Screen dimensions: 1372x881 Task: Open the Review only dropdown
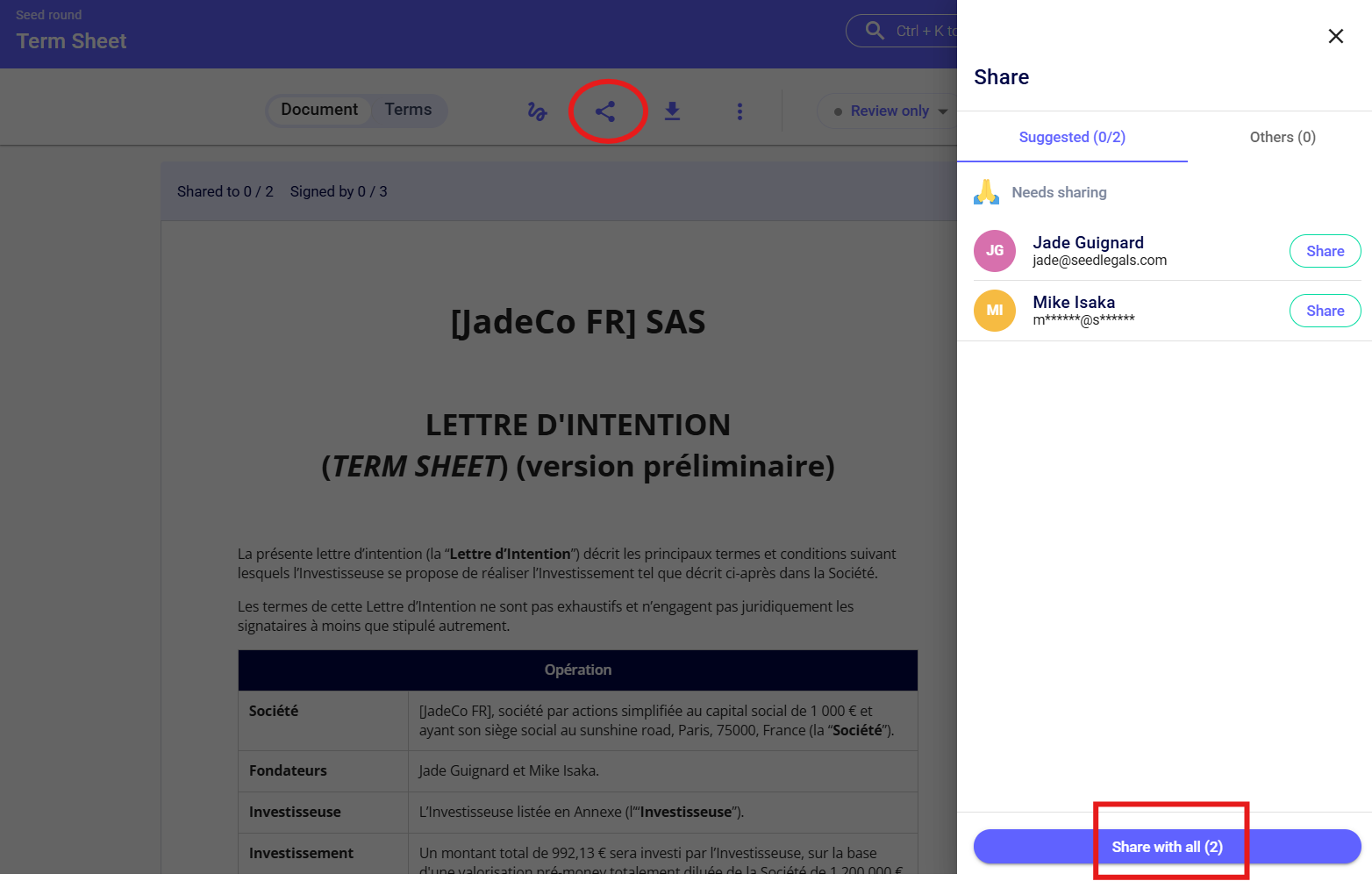tap(889, 111)
